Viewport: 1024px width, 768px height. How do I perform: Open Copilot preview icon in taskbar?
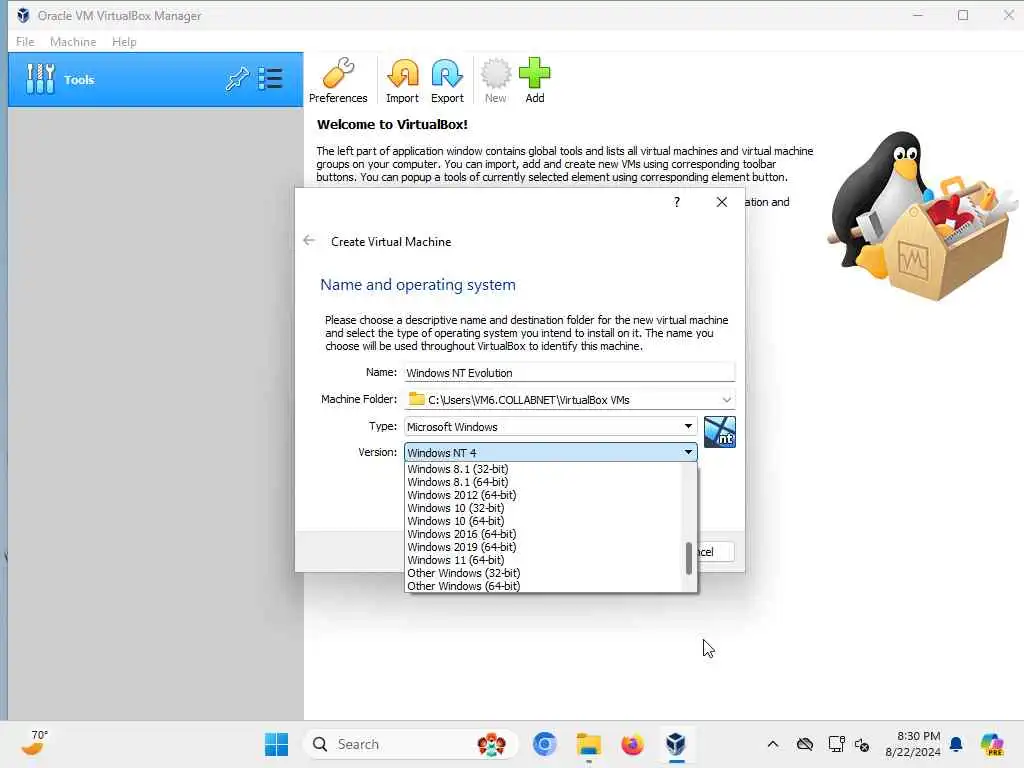click(992, 744)
